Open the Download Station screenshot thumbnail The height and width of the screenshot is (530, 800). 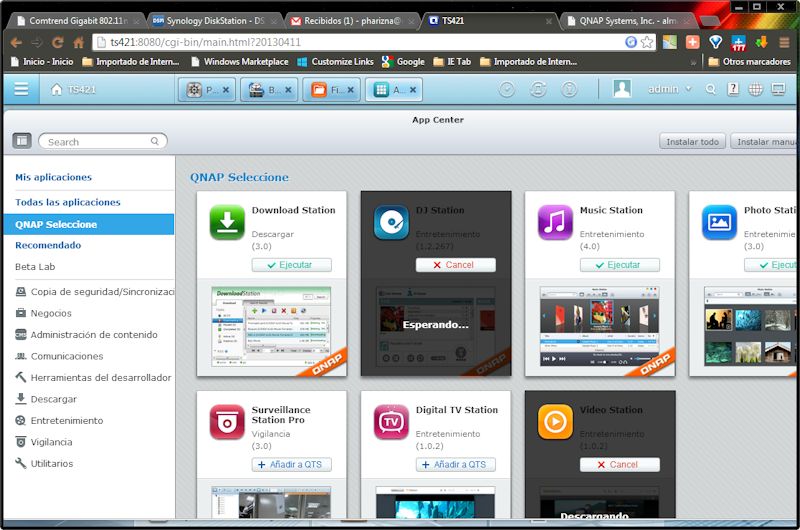click(x=271, y=326)
